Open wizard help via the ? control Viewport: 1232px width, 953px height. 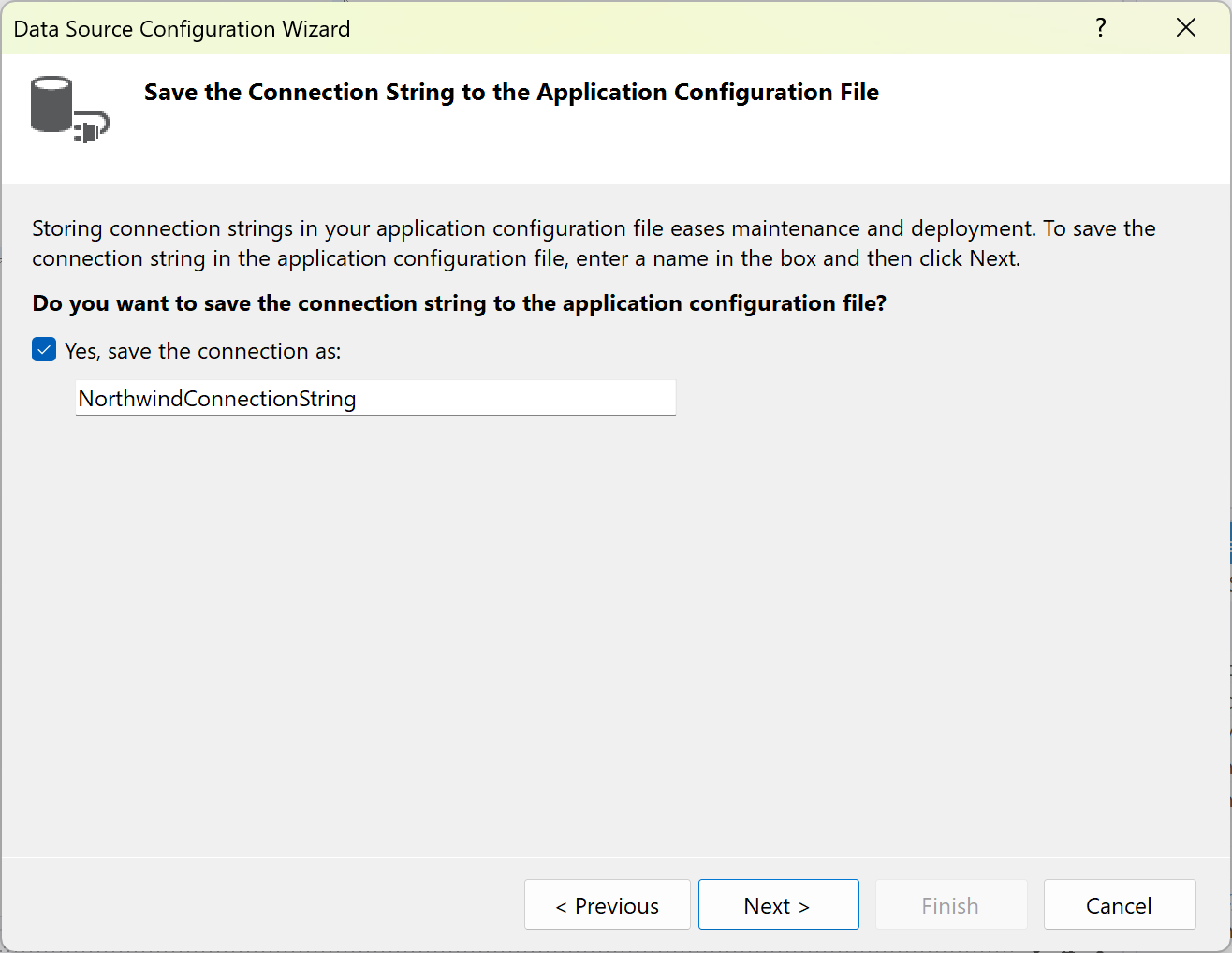click(x=1100, y=28)
